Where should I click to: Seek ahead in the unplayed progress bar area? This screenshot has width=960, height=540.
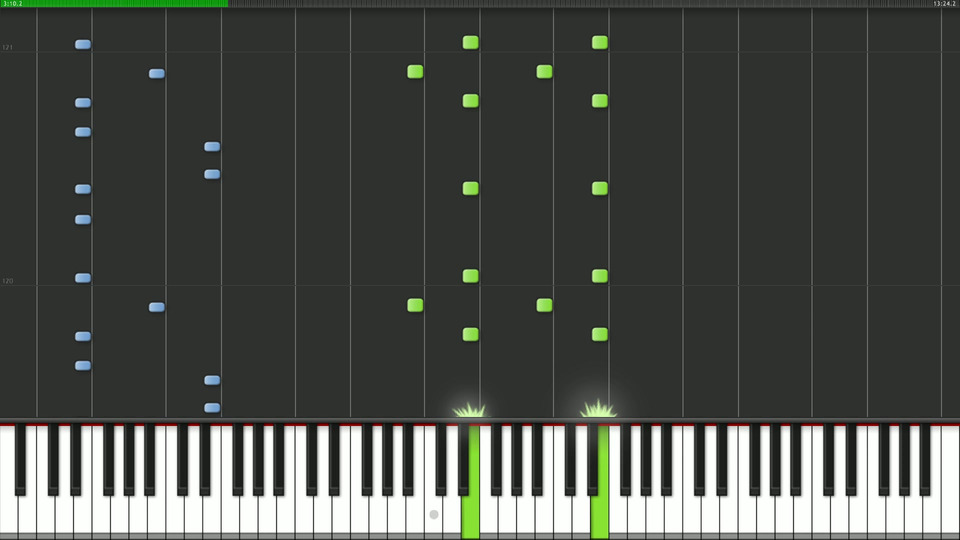pyautogui.click(x=579, y=4)
